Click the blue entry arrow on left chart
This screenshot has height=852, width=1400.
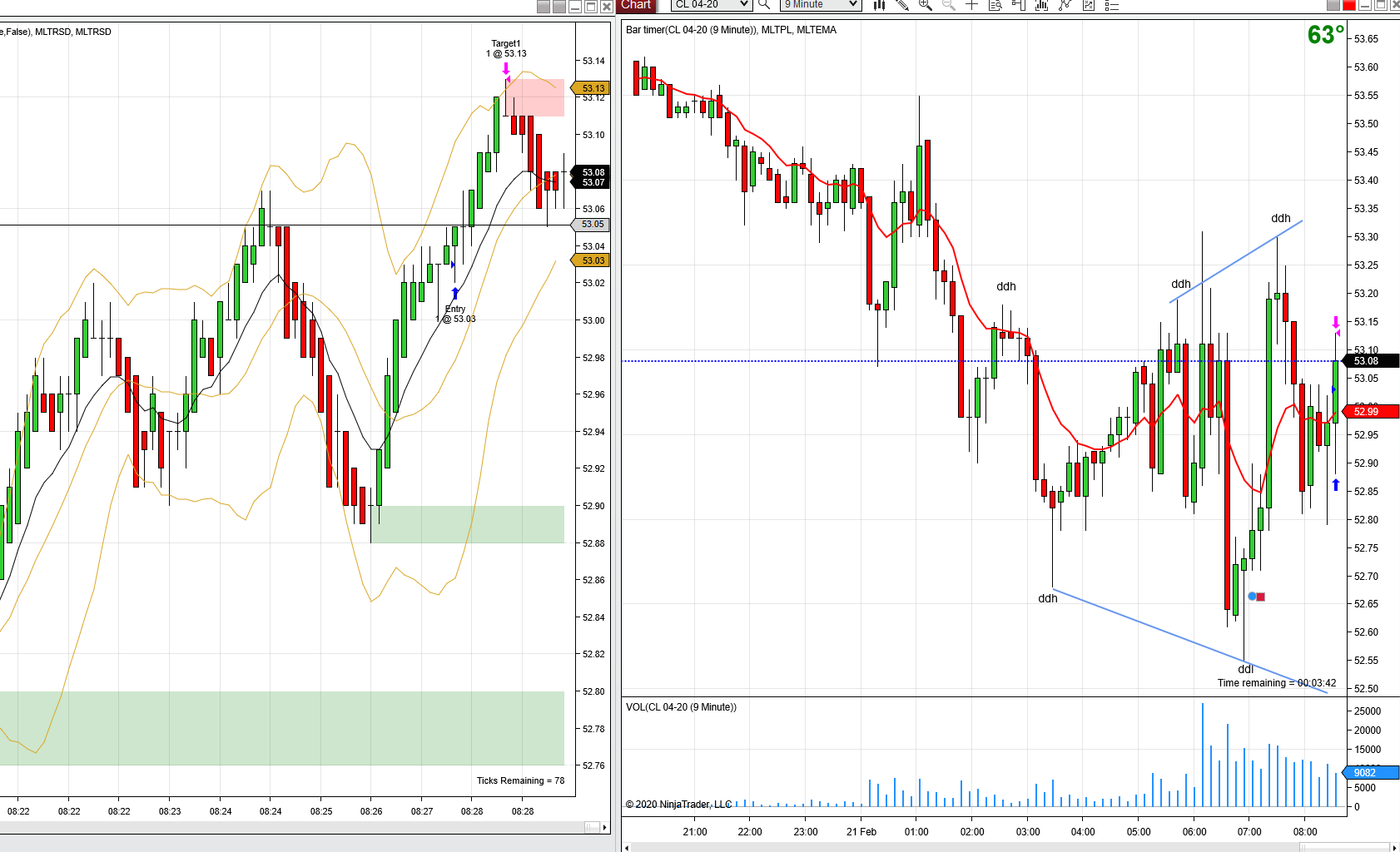point(455,293)
